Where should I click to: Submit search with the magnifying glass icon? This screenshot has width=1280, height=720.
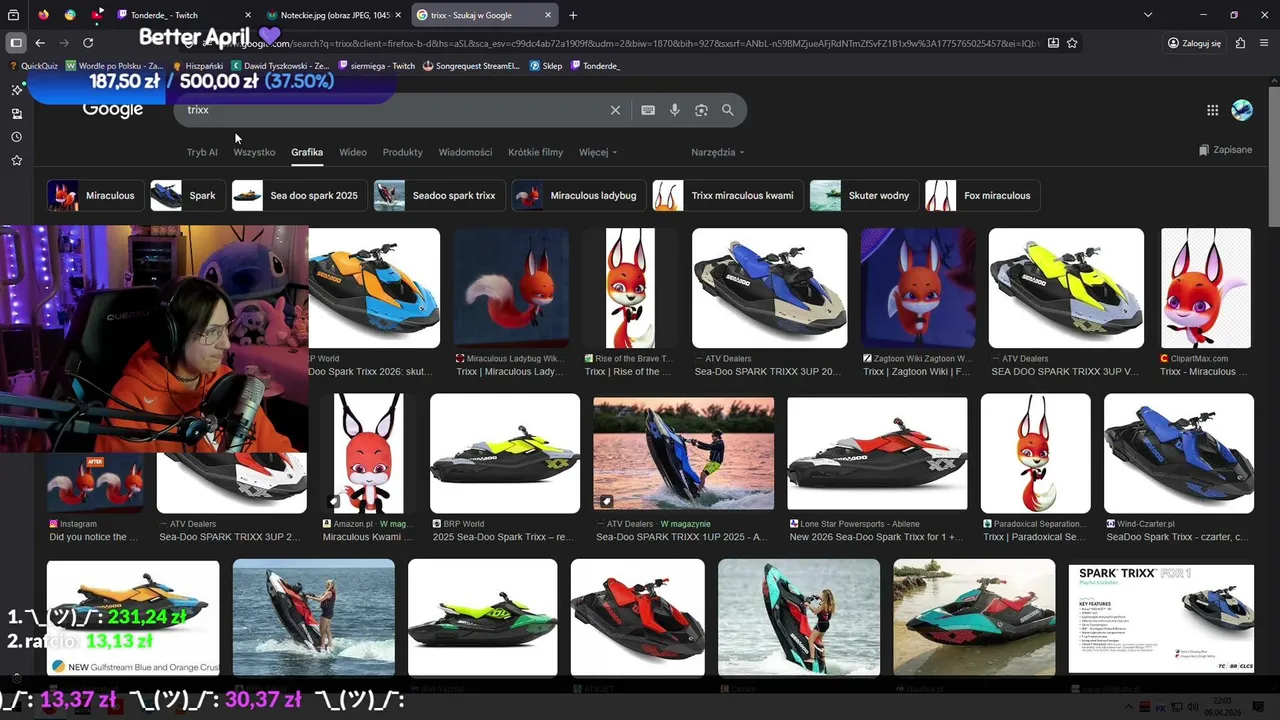point(728,110)
